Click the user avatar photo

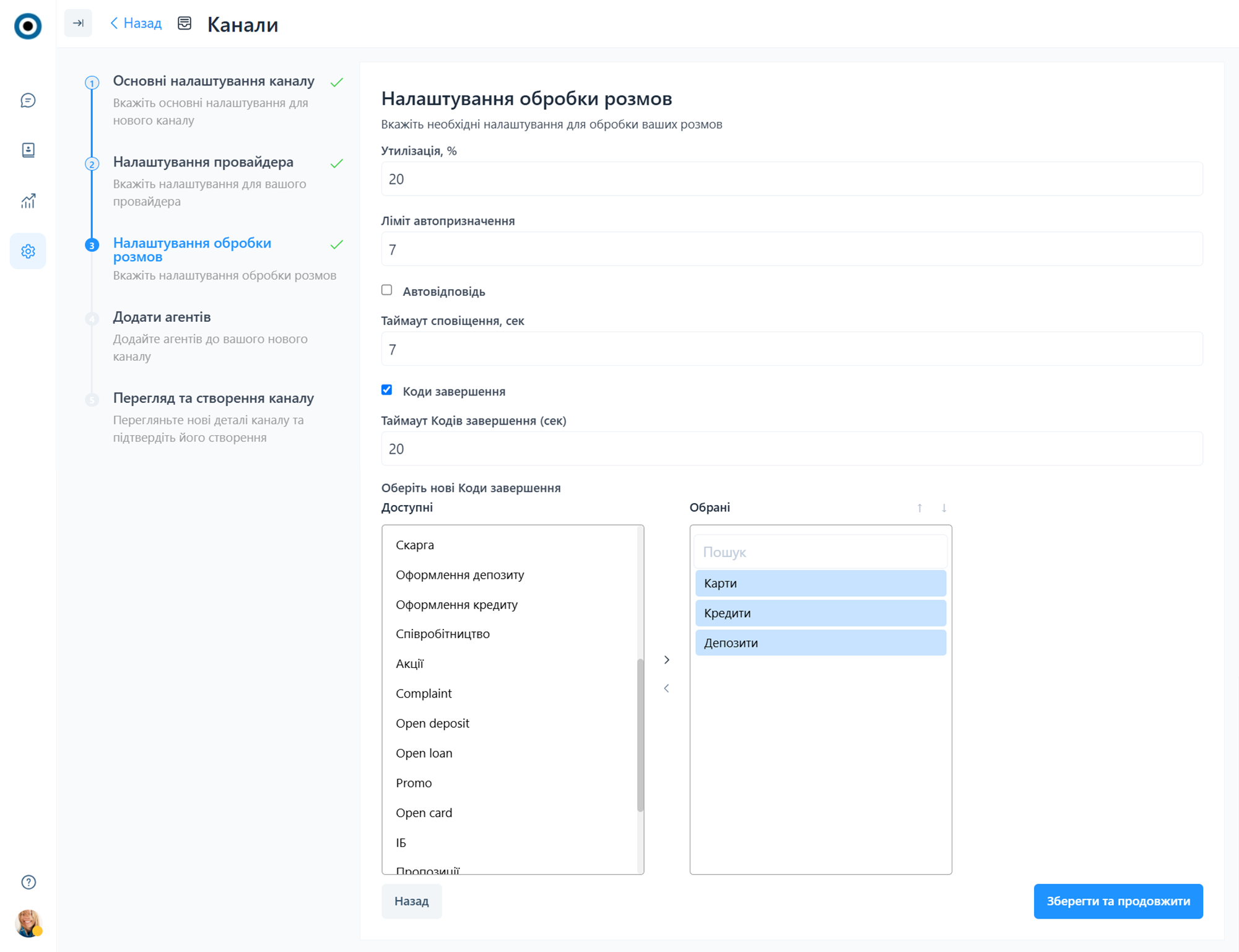pos(28,923)
